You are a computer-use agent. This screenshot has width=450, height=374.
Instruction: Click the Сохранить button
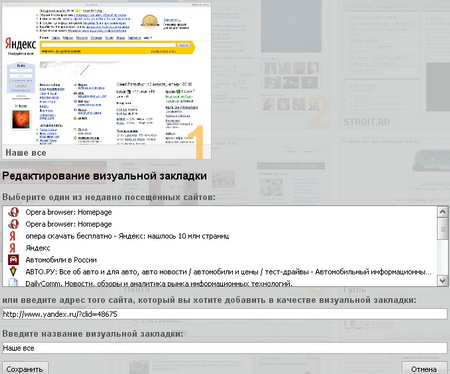tap(25, 368)
